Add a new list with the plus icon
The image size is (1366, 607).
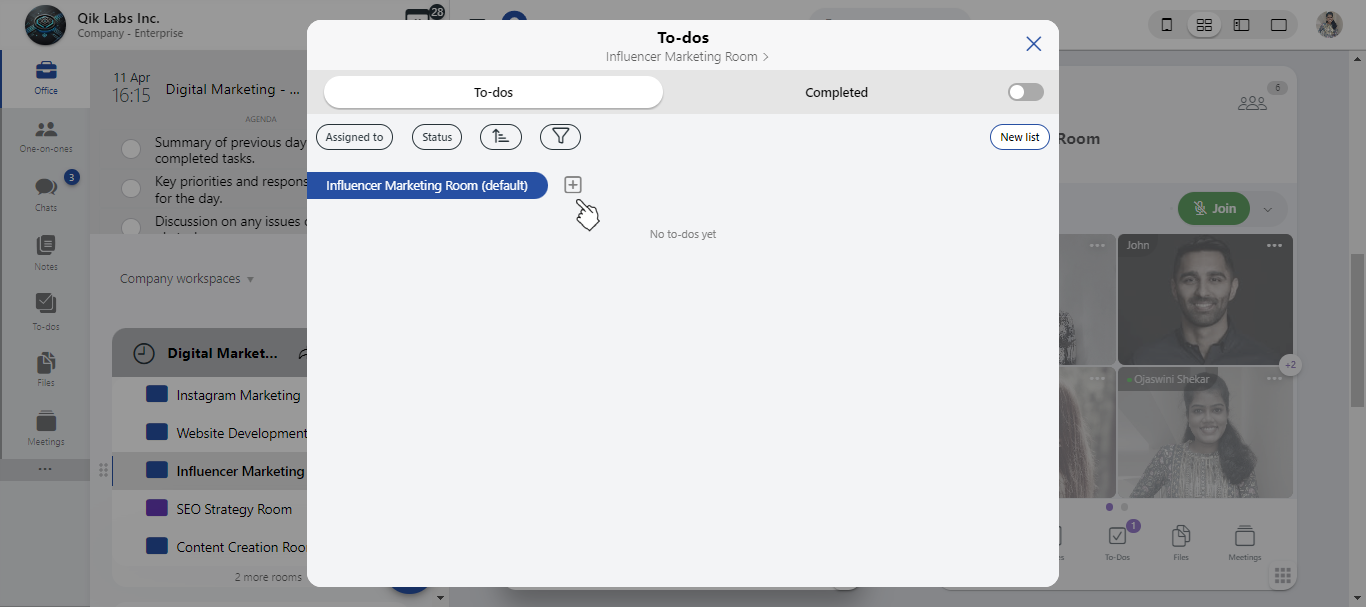572,184
